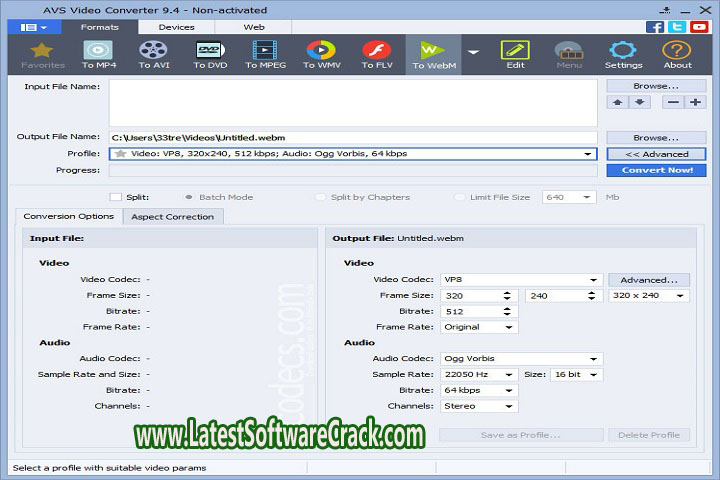Image resolution: width=720 pixels, height=480 pixels.
Task: Adjust frame height 240 stepper arrows
Action: point(591,296)
